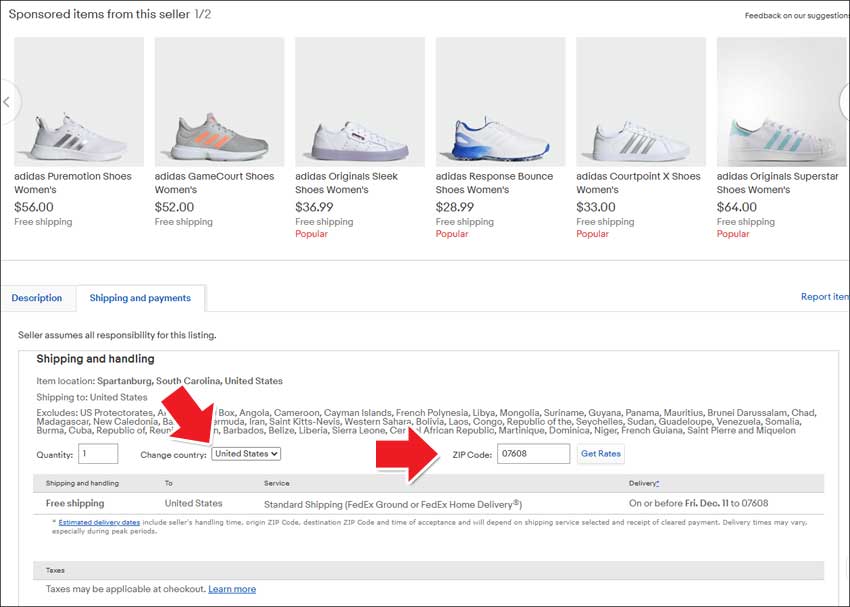The width and height of the screenshot is (850, 607).
Task: Click 'On or before Fri. Dec. 11' delivery text
Action: [x=698, y=503]
